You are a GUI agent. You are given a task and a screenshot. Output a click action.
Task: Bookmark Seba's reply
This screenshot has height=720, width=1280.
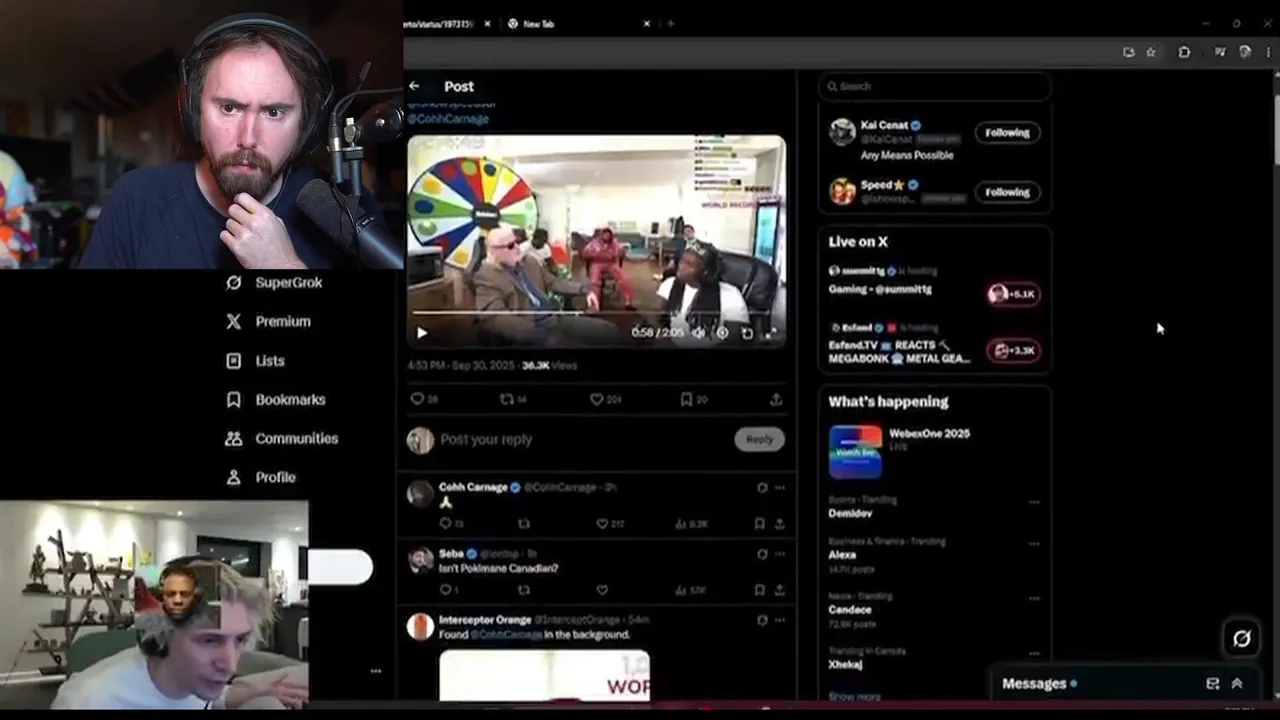pos(760,590)
